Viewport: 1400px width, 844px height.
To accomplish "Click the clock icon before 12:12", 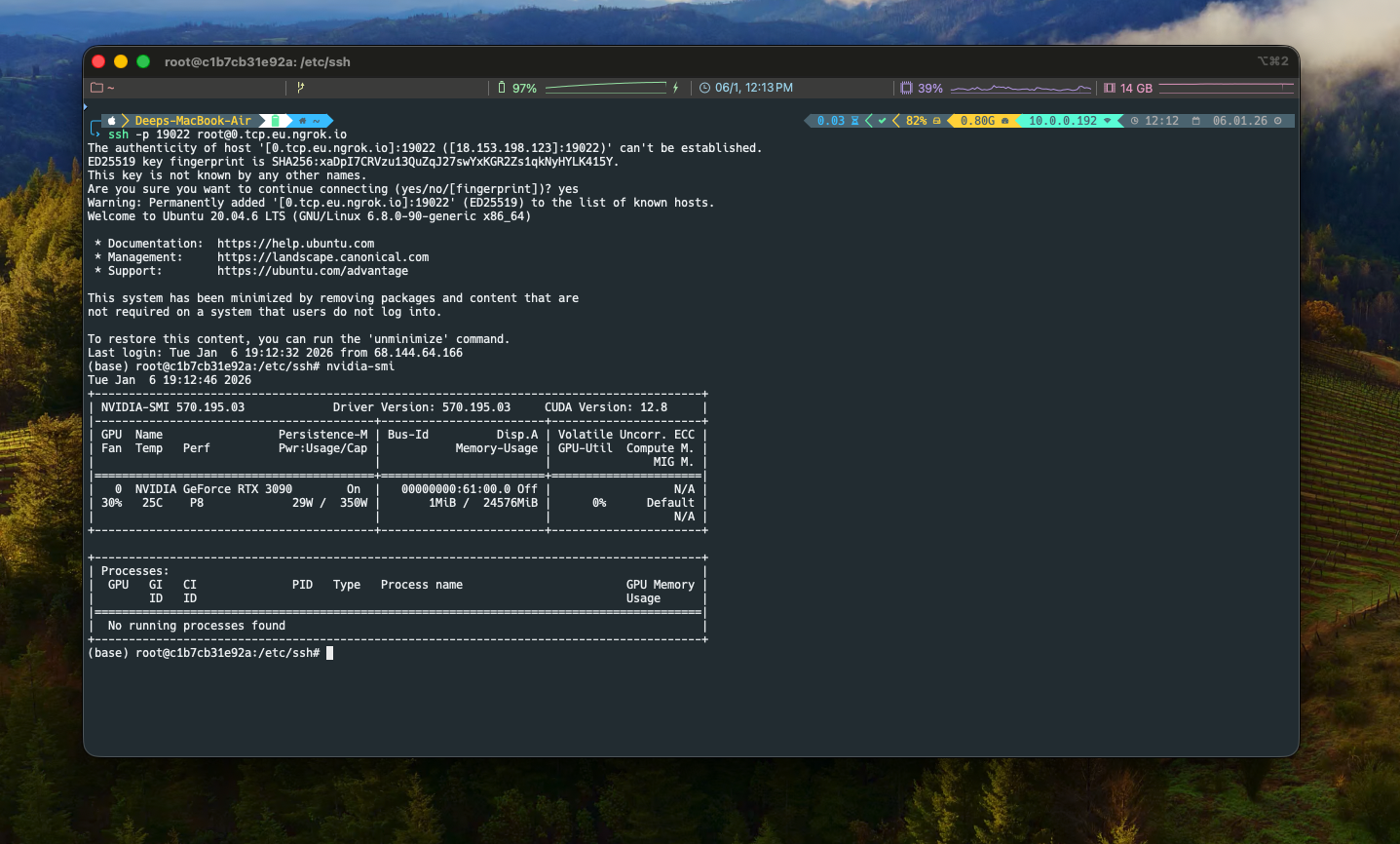I will 1134,120.
